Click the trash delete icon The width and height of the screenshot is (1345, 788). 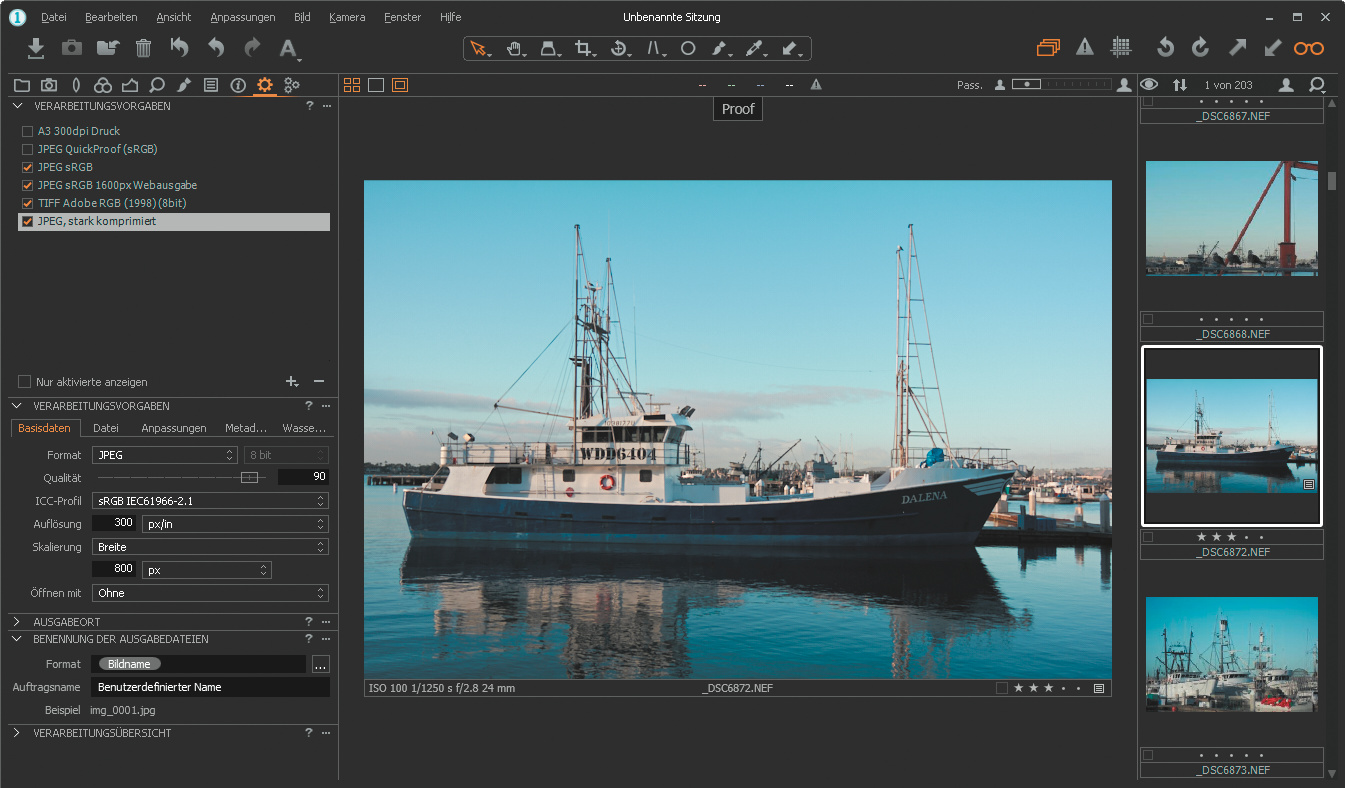point(143,48)
